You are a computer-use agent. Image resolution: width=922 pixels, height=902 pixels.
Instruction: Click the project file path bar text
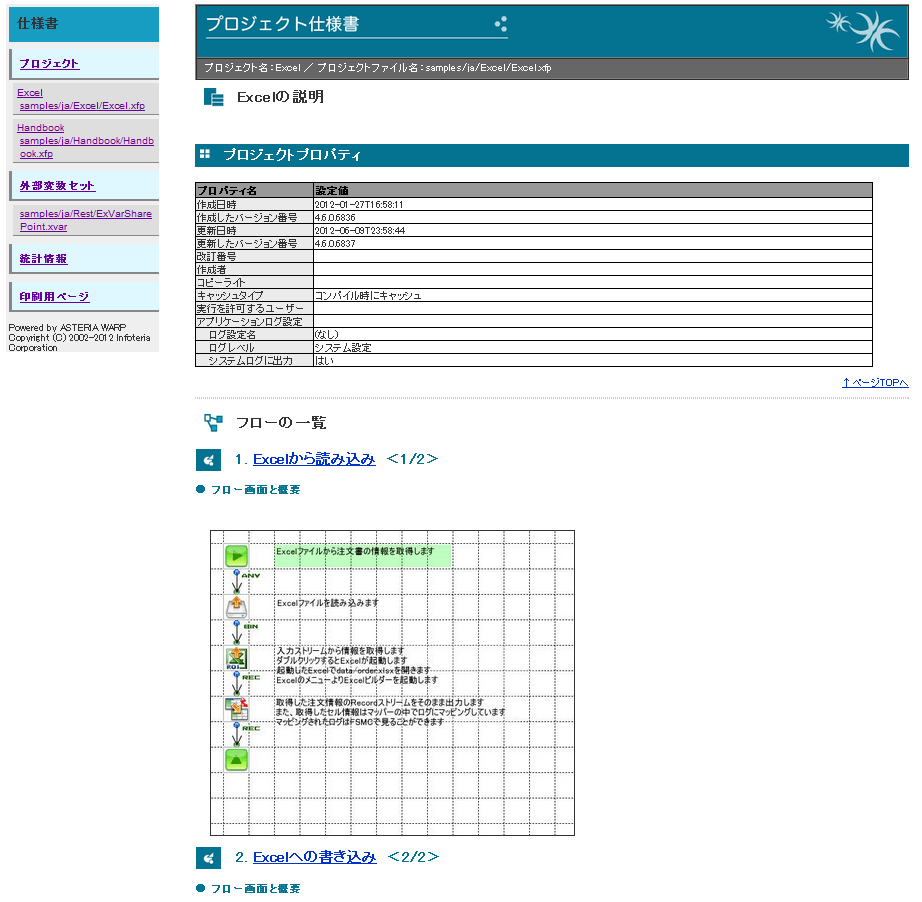click(x=378, y=68)
